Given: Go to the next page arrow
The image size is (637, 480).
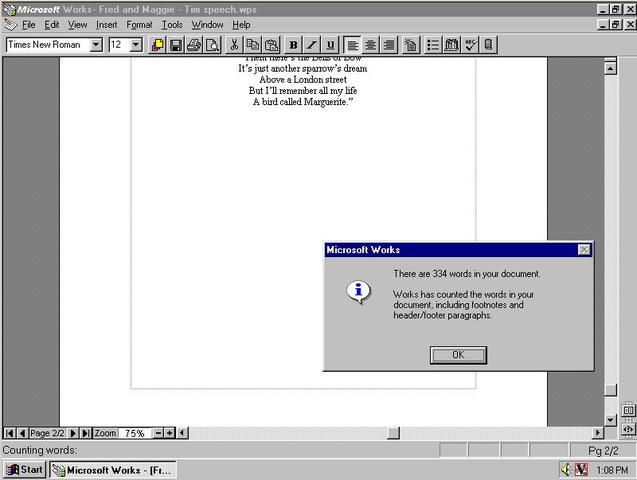Looking at the screenshot, I should pos(74,433).
